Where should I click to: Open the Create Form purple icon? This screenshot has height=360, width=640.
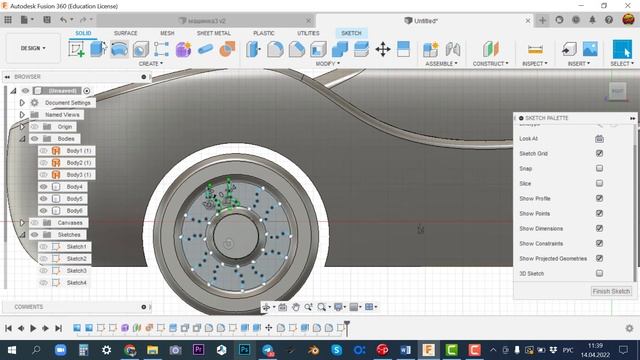(183, 49)
